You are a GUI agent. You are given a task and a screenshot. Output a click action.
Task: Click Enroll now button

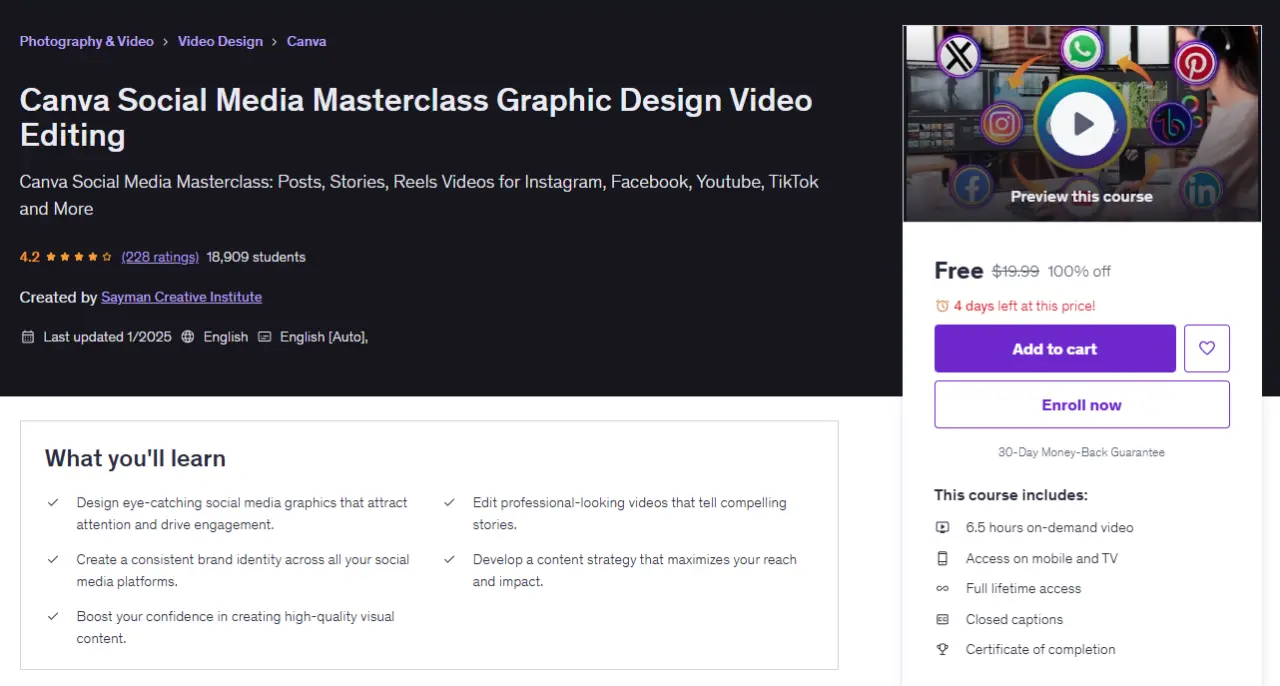point(1082,404)
